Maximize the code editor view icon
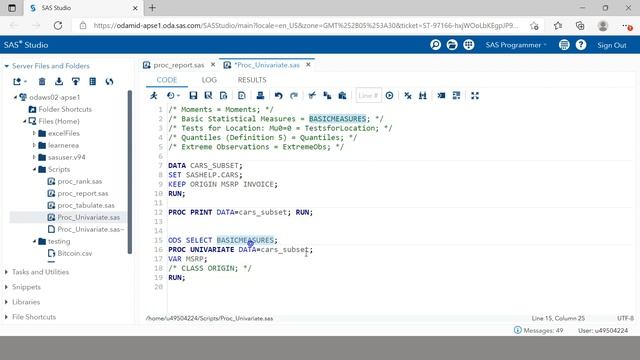640x360 pixels. pyautogui.click(x=475, y=96)
